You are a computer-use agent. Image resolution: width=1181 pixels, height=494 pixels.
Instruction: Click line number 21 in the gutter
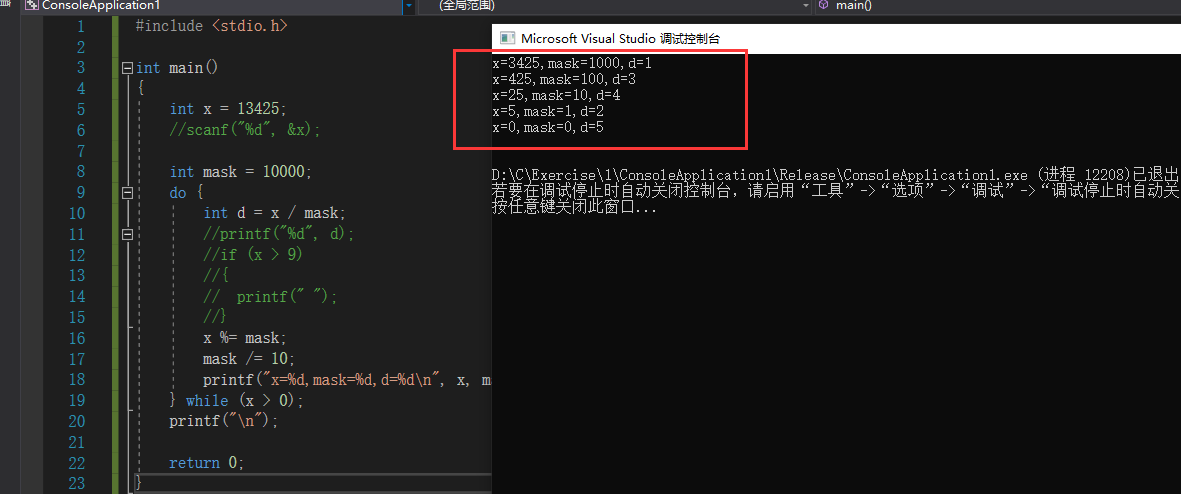pos(77,441)
